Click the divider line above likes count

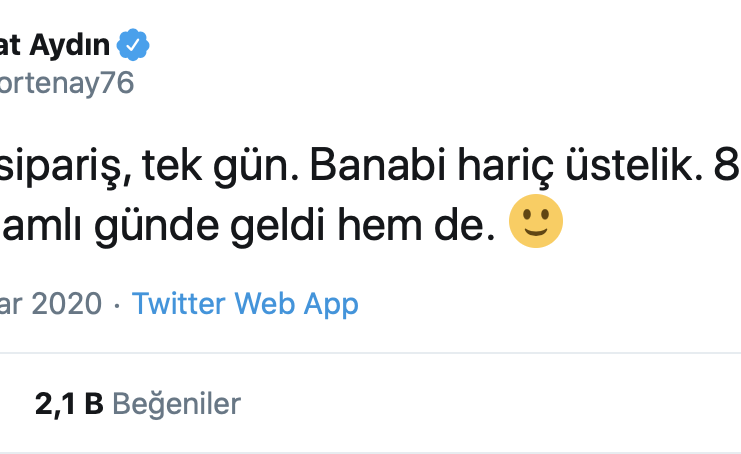370,353
